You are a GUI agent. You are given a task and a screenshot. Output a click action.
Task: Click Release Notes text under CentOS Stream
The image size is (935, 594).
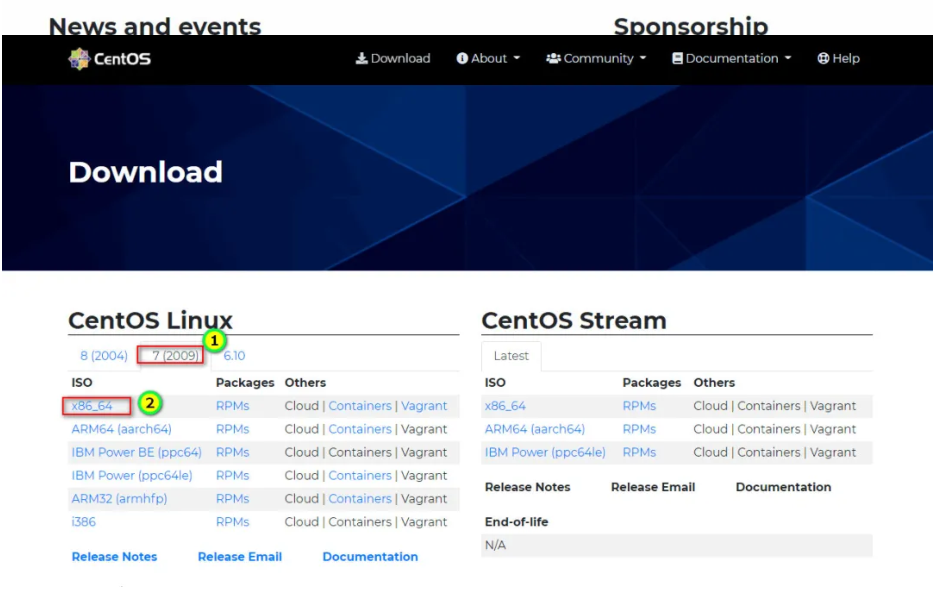[528, 487]
